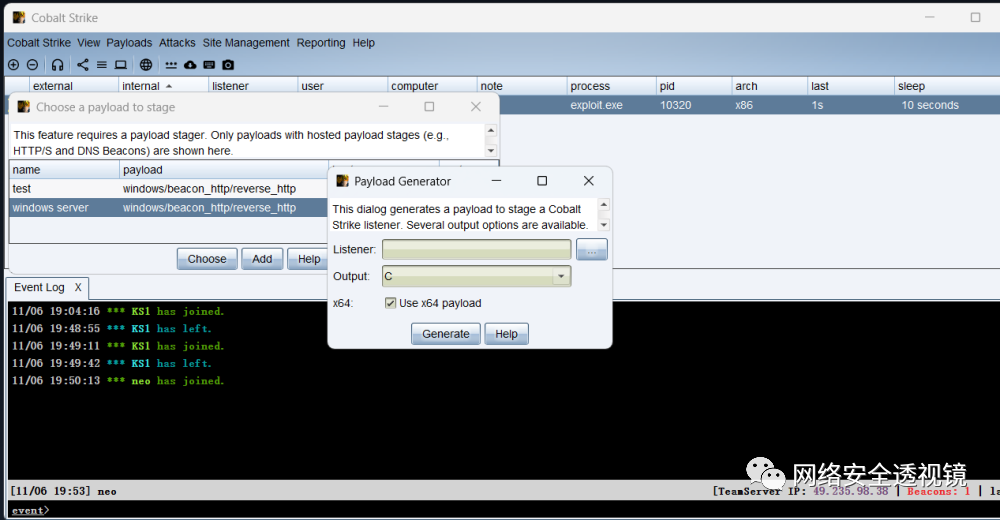Click the '10 seconds' sleep value
The image size is (1000, 520).
930,105
